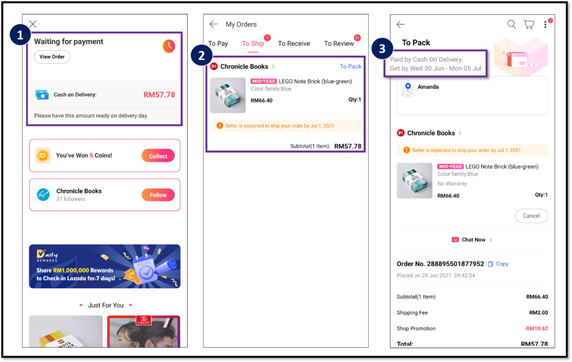This screenshot has height=362, width=572.
Task: Tap RM57.78 Cash on Delivery amount
Action: pyautogui.click(x=159, y=95)
